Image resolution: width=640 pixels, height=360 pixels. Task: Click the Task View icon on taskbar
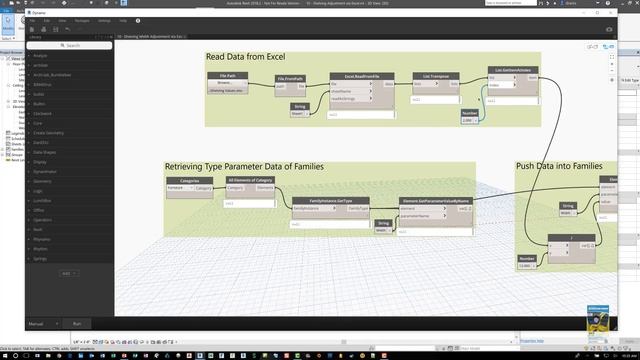[26, 356]
